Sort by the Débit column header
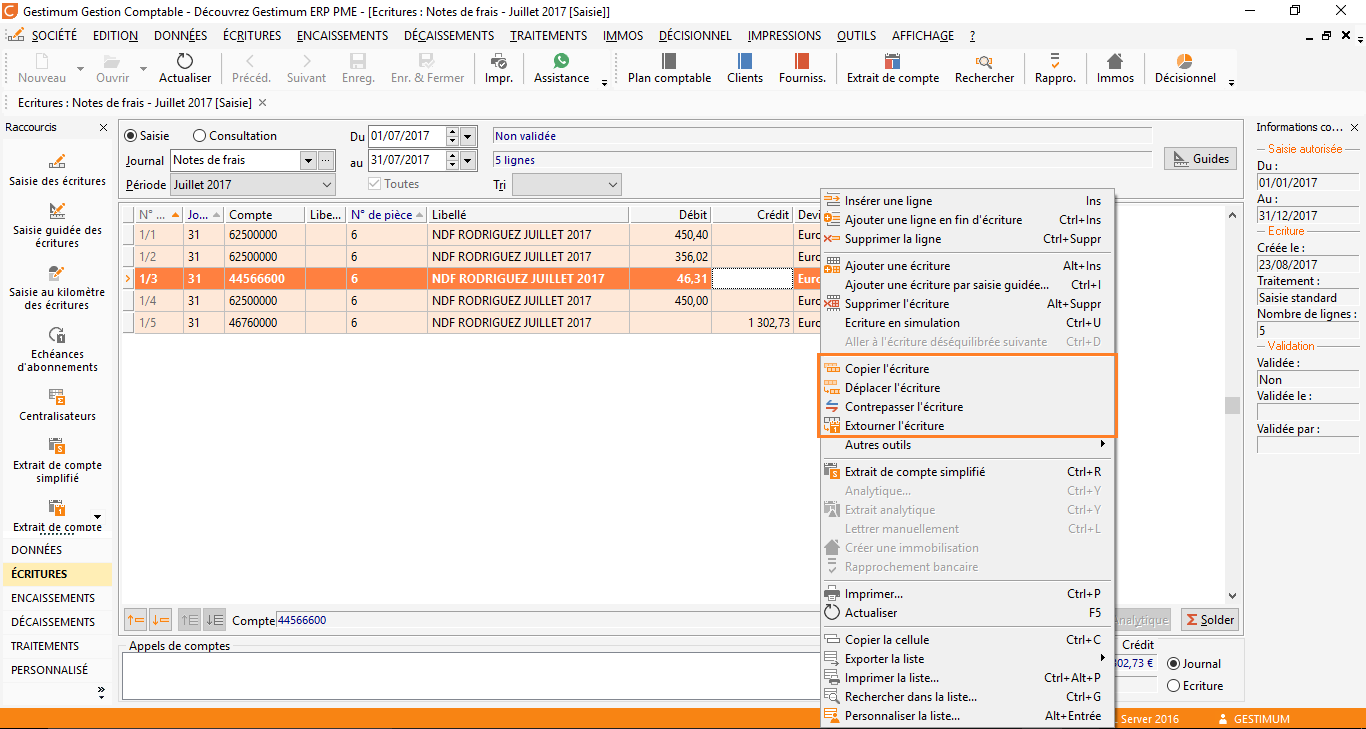 pyautogui.click(x=670, y=215)
